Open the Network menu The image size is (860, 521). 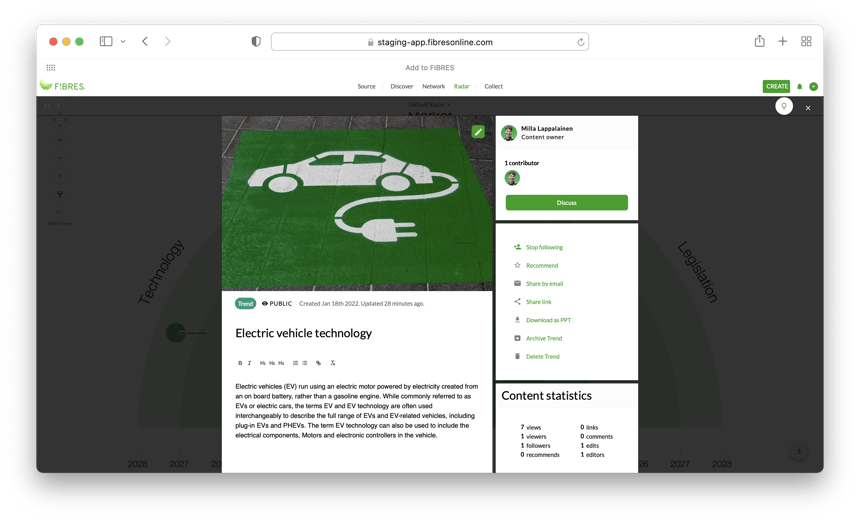[x=433, y=86]
